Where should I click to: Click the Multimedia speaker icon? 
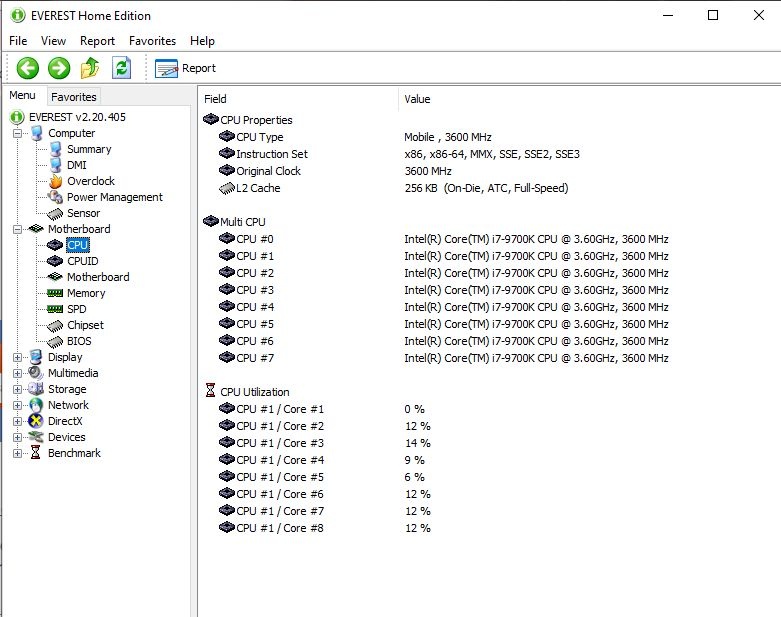(x=36, y=372)
